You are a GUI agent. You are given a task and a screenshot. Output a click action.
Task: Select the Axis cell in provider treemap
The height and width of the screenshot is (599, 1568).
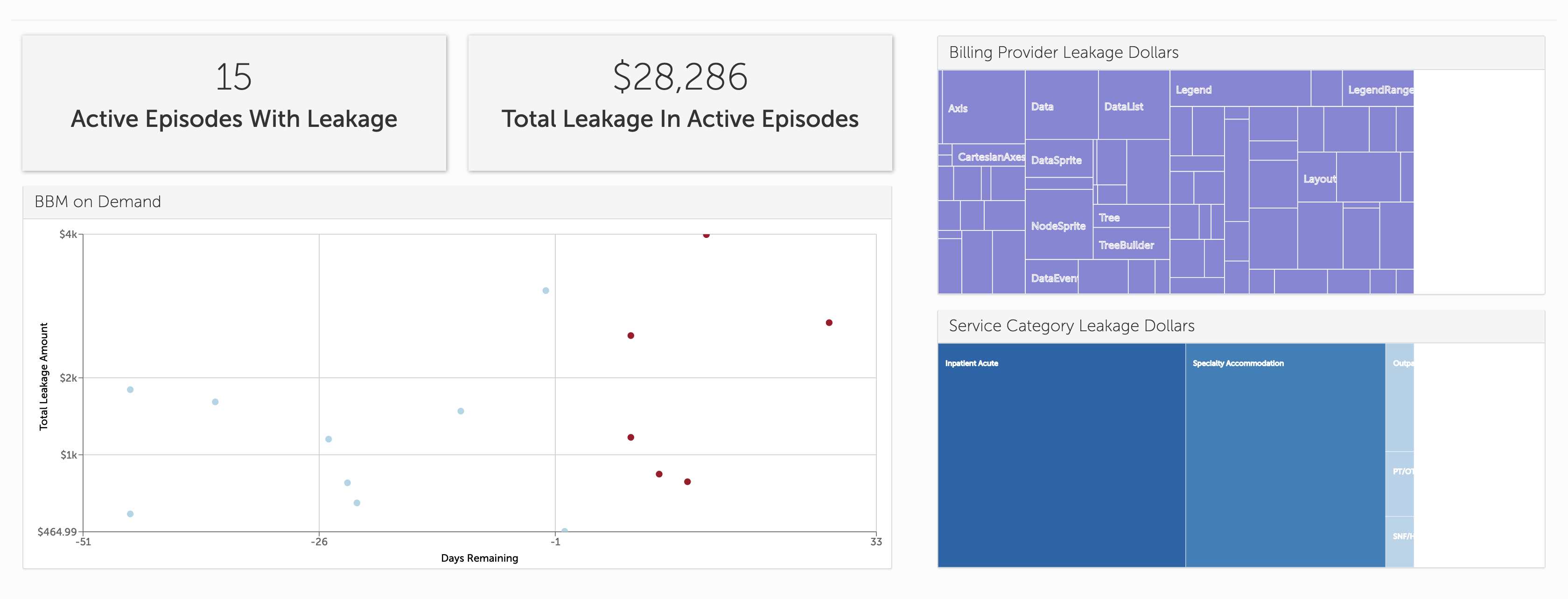pos(983,107)
